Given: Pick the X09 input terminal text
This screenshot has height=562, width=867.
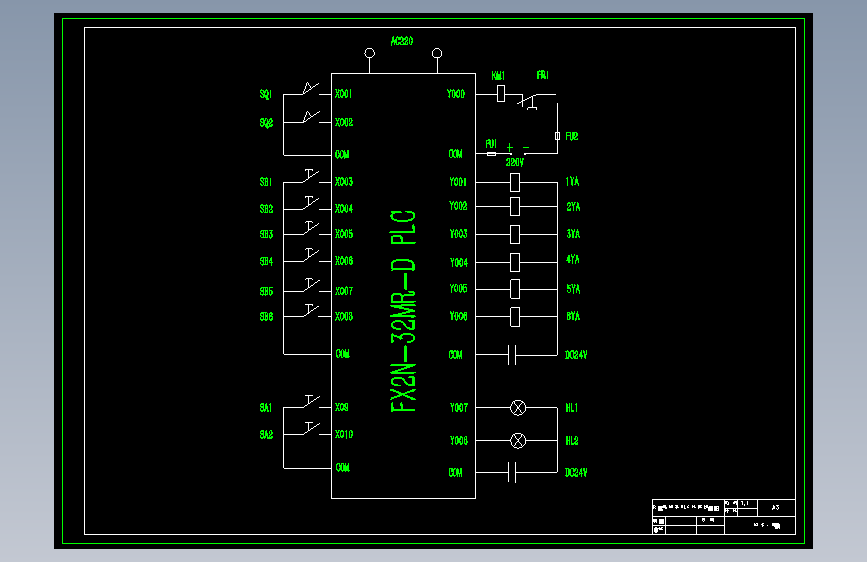Looking at the screenshot, I should (342, 407).
